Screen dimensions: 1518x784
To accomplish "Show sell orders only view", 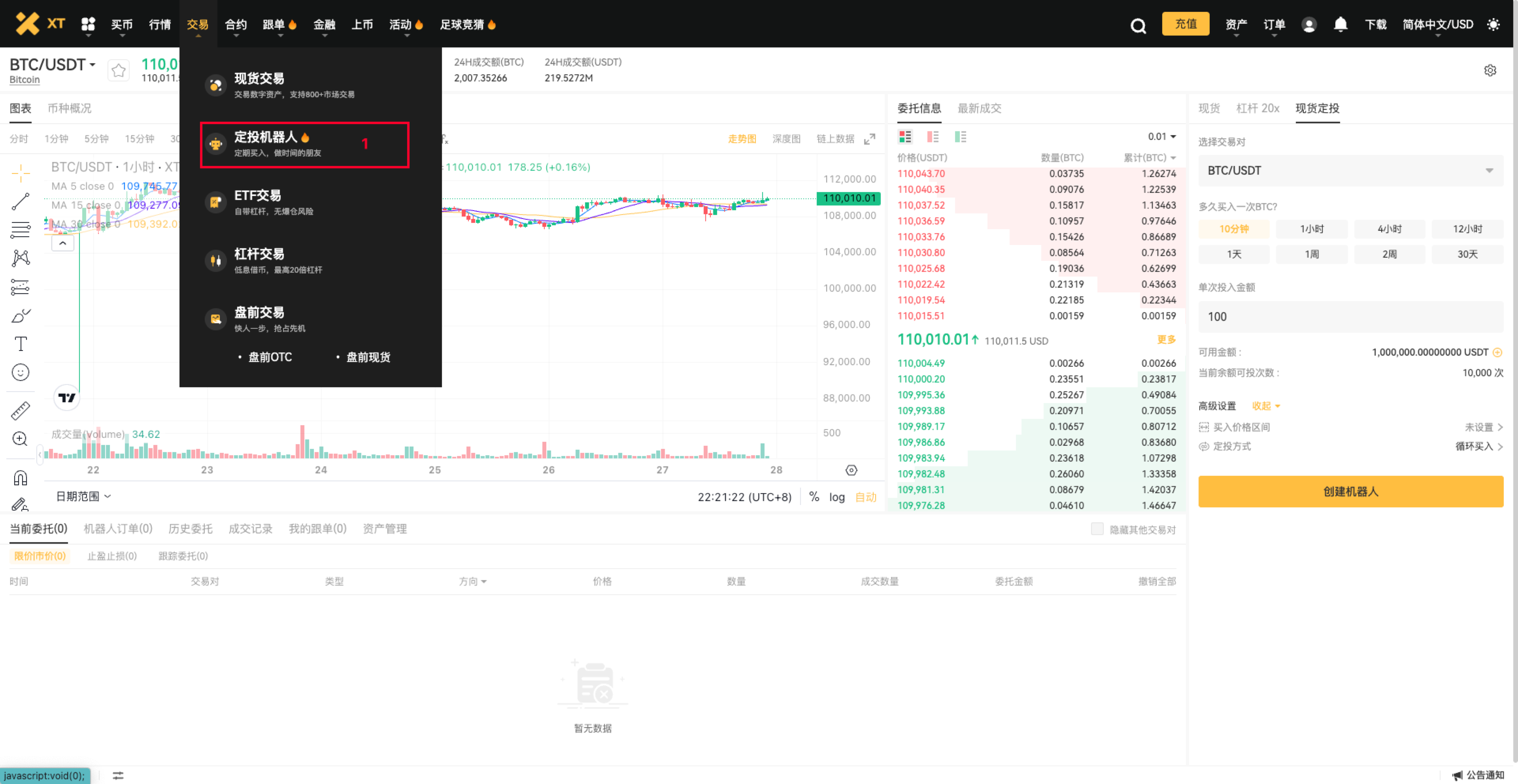I will coord(933,137).
